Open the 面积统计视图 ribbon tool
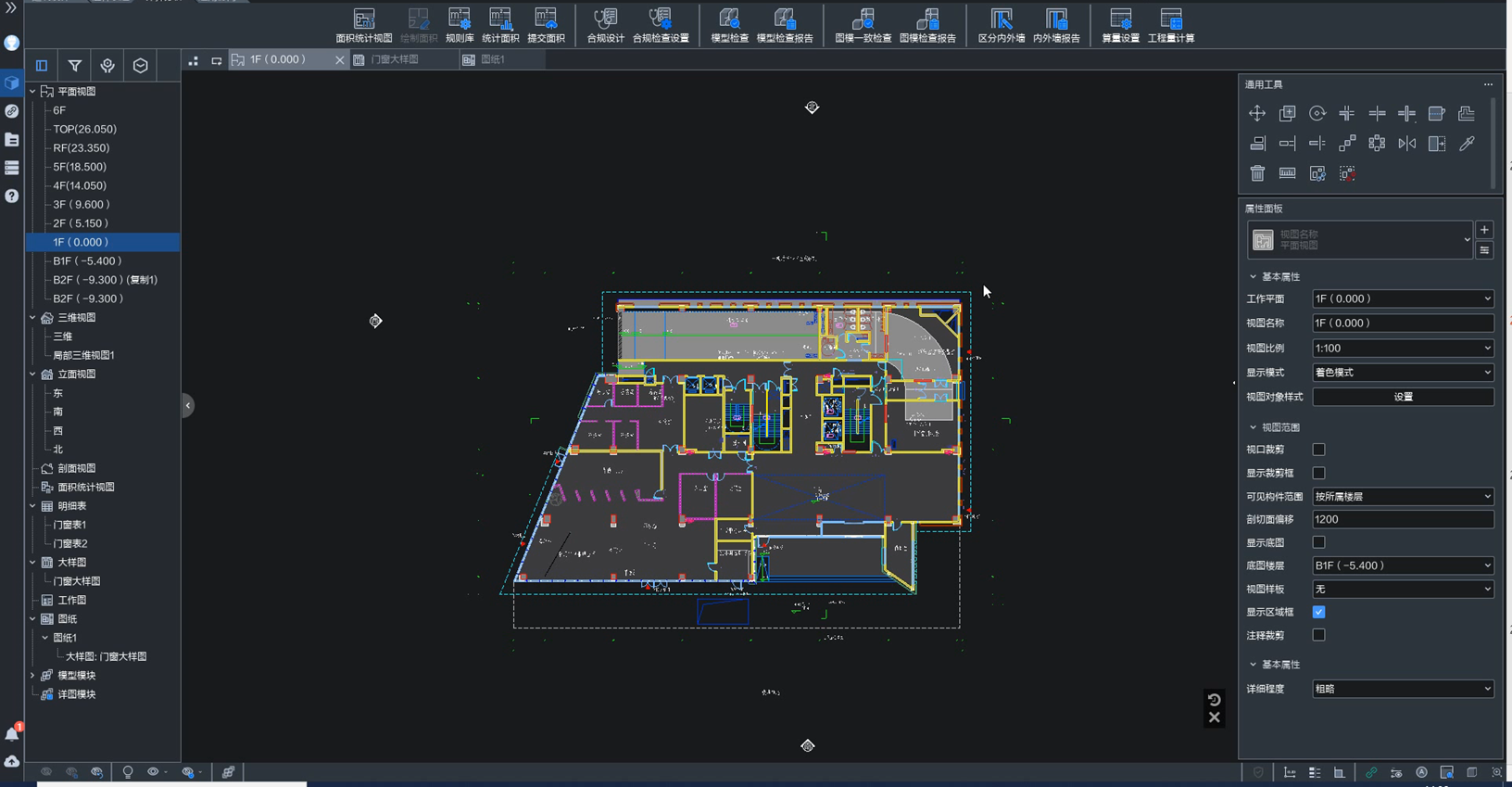The height and width of the screenshot is (787, 1512). [x=363, y=25]
